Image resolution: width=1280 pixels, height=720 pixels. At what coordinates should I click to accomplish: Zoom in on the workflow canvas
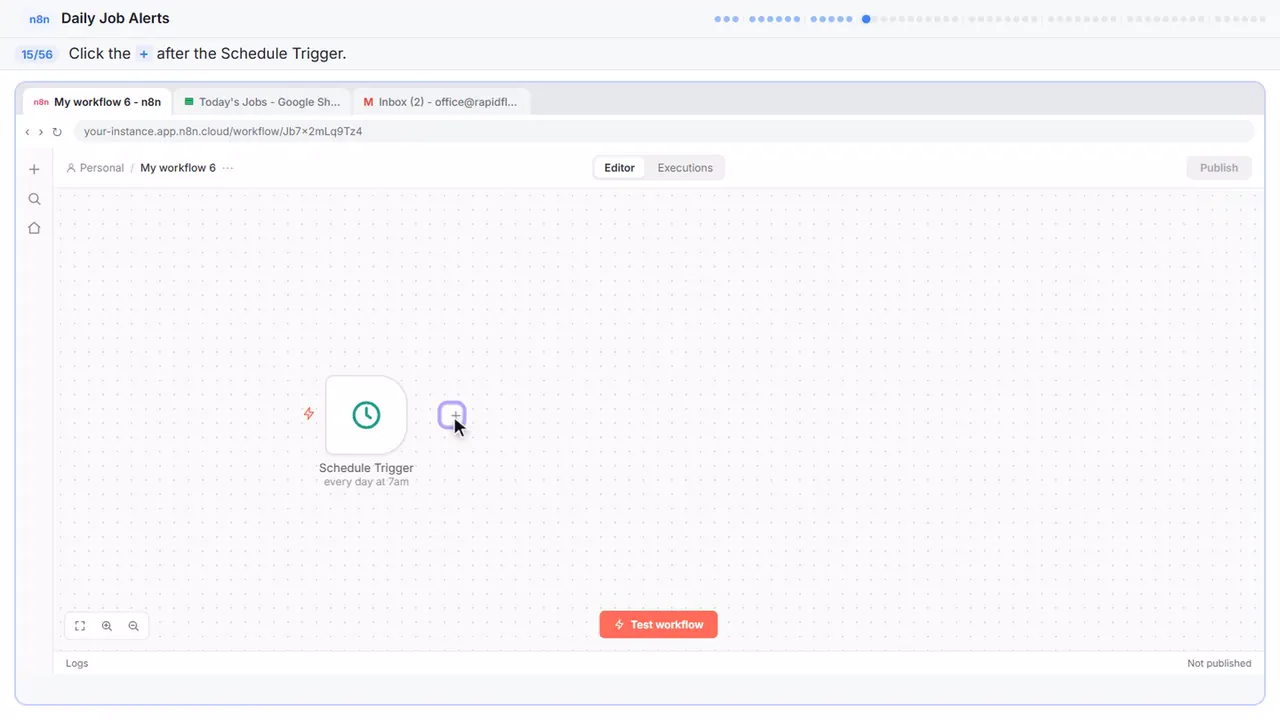click(107, 626)
